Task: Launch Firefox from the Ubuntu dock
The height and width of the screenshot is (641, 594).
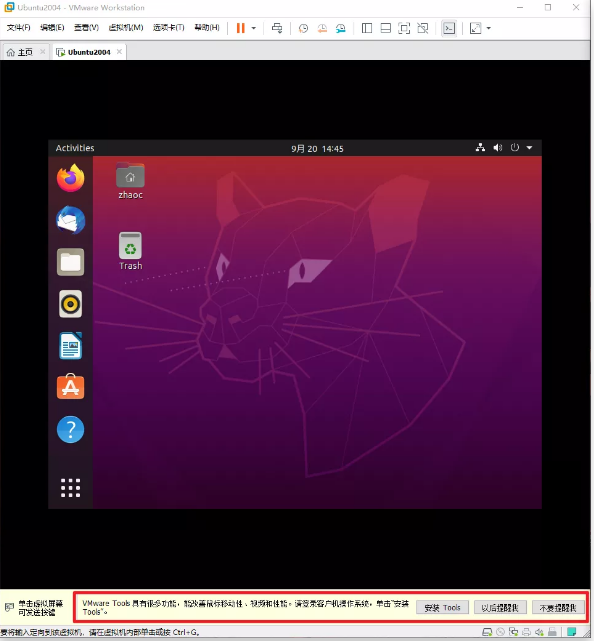Action: coord(71,178)
